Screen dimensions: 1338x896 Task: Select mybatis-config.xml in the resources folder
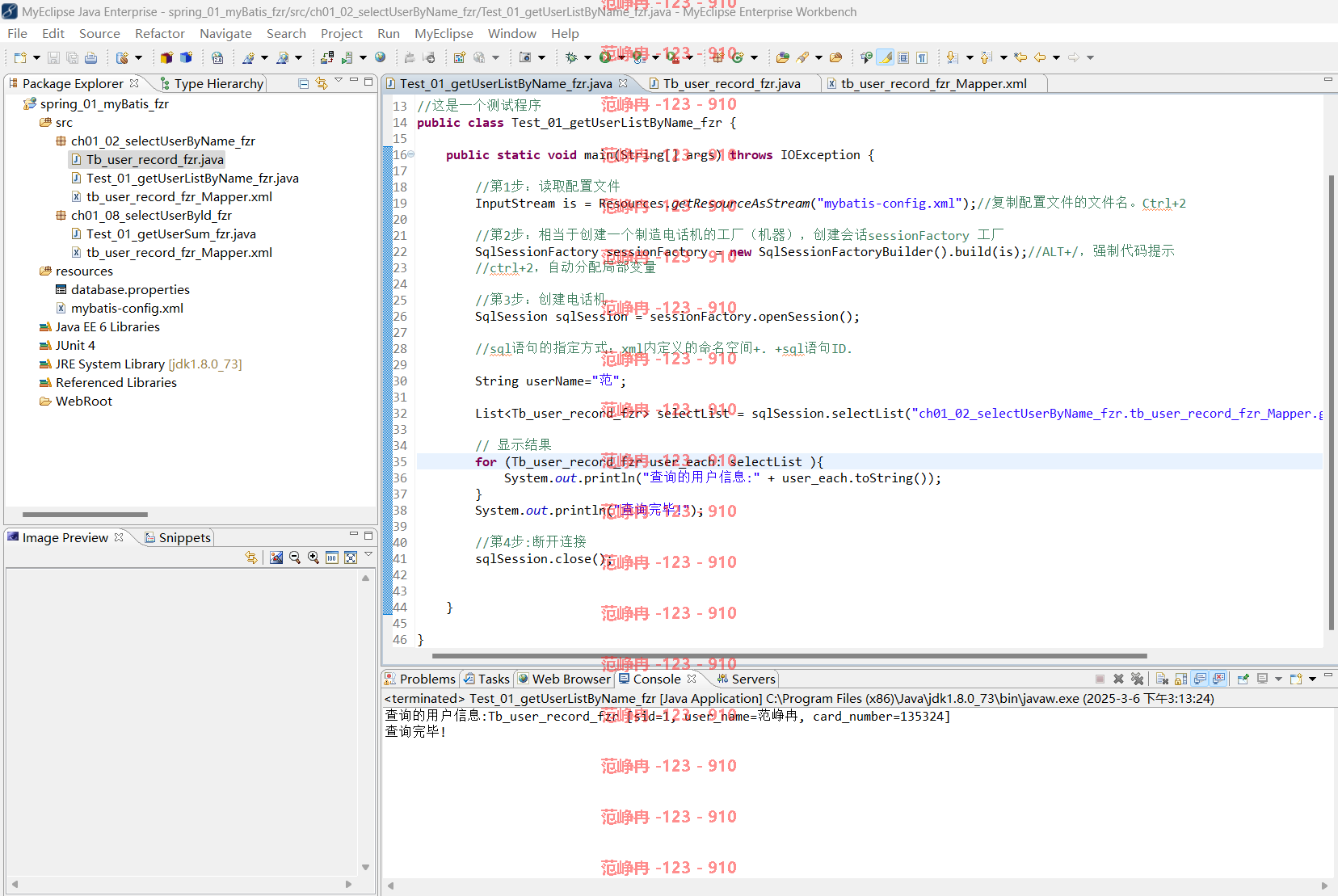tap(127, 308)
